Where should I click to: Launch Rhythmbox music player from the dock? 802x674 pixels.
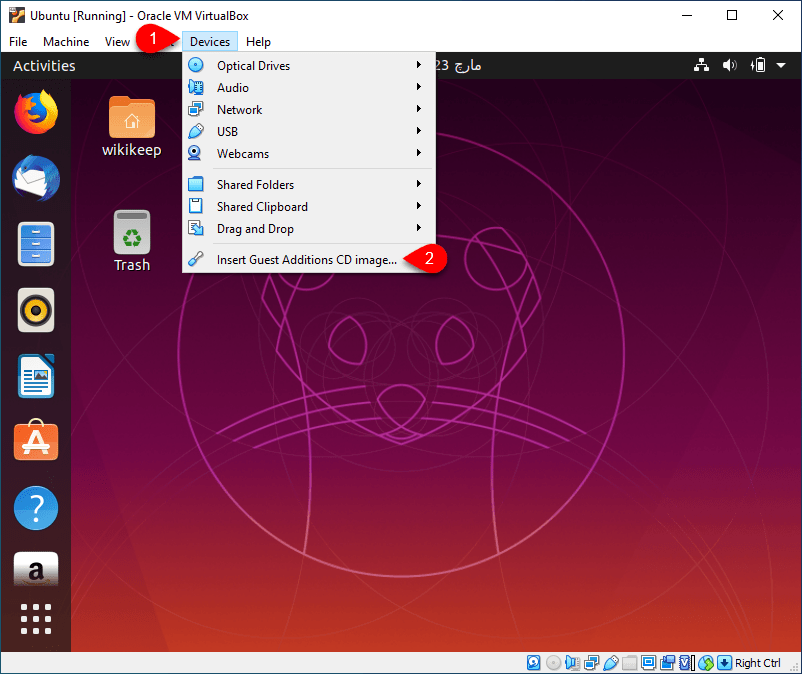pyautogui.click(x=36, y=310)
